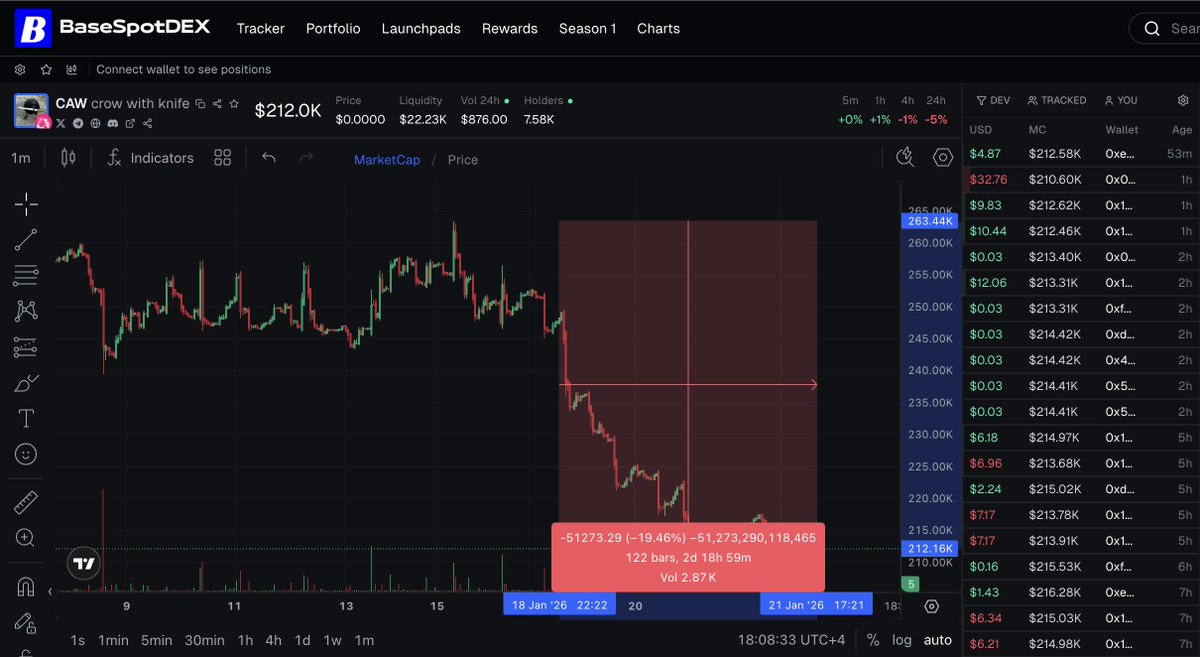Switch chart to Price view
The width and height of the screenshot is (1200, 657).
tap(463, 160)
